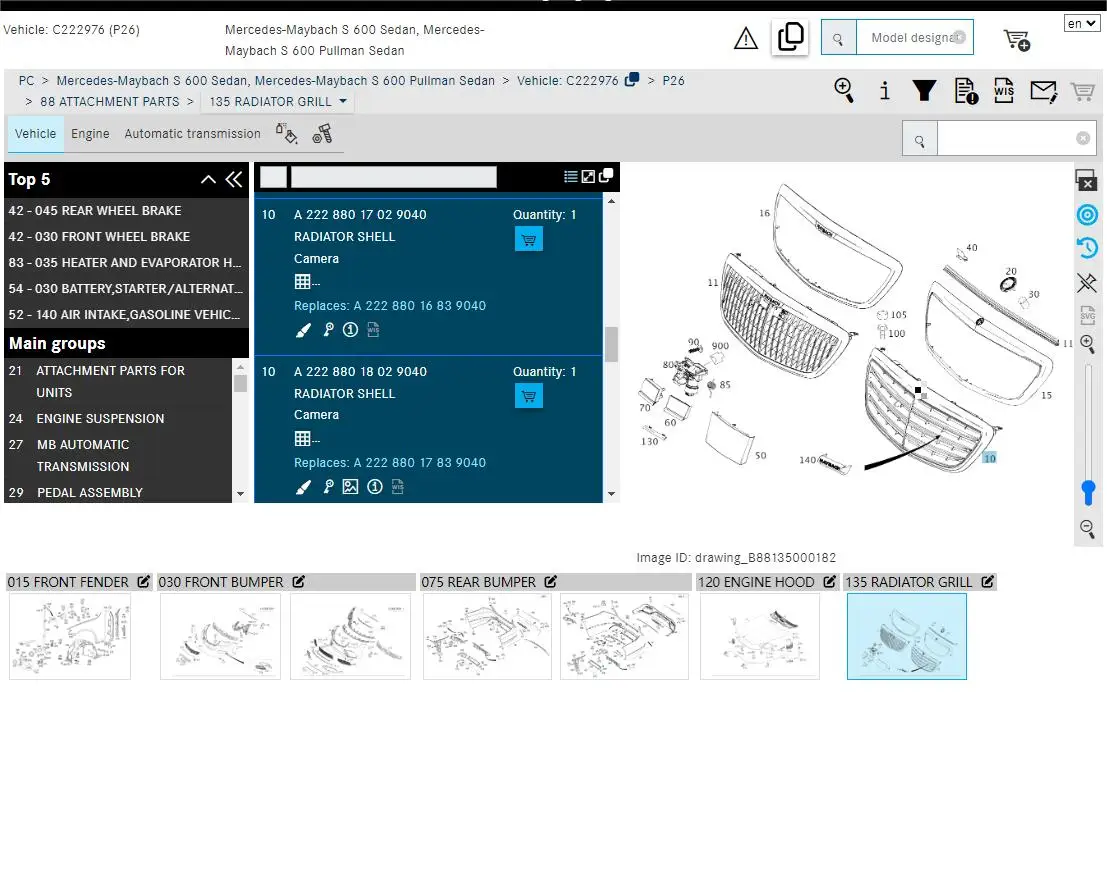Click the PC breadcrumb link
The image size is (1107, 876).
tap(26, 80)
